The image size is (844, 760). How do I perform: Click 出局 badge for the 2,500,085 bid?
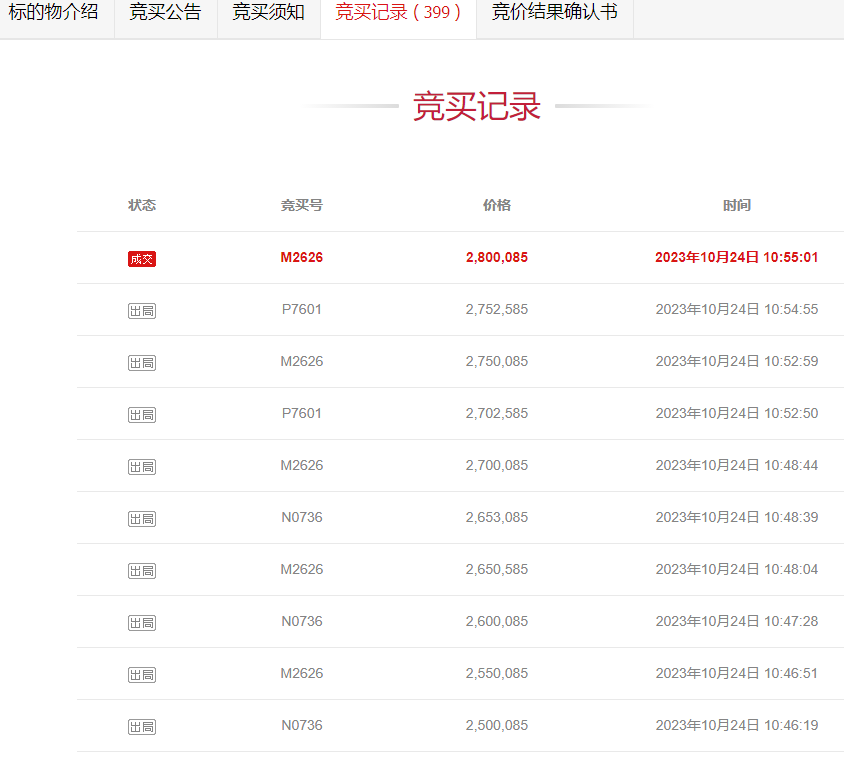[x=142, y=727]
